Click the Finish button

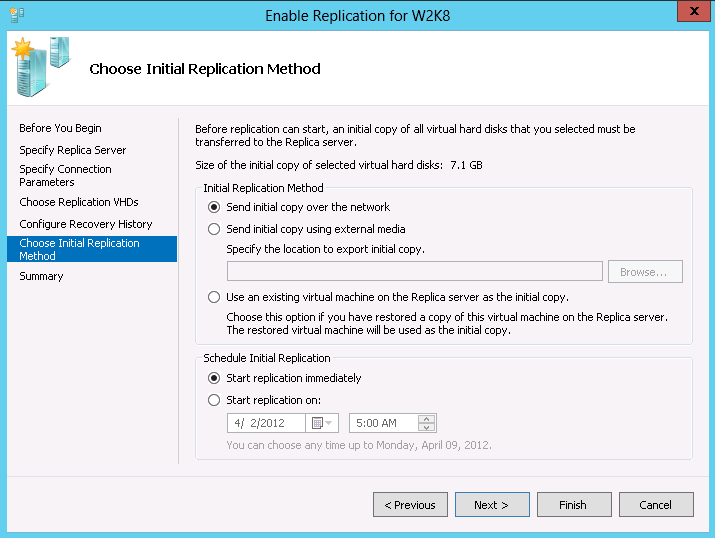click(x=574, y=505)
